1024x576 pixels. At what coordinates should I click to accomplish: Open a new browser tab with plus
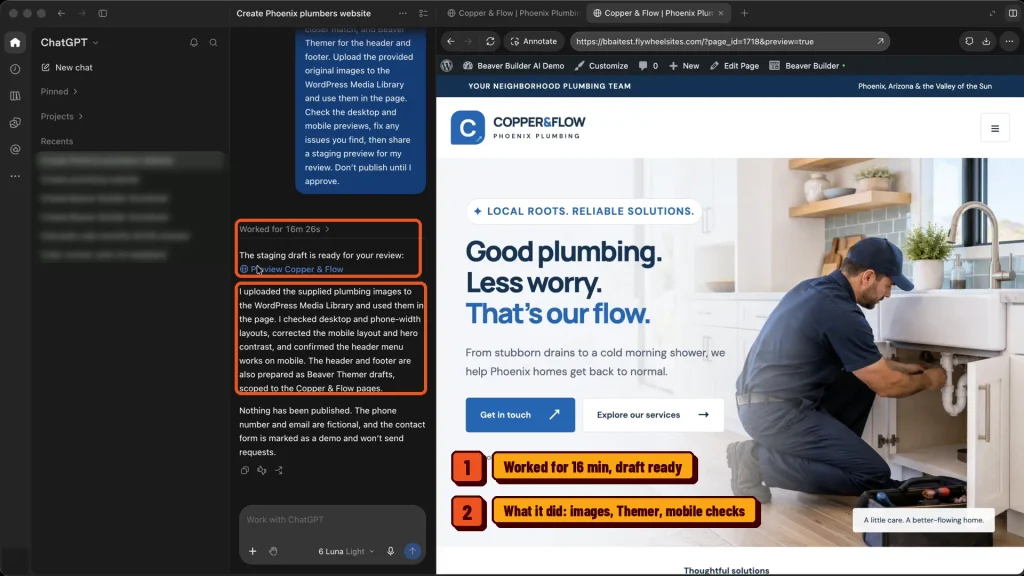pos(744,13)
